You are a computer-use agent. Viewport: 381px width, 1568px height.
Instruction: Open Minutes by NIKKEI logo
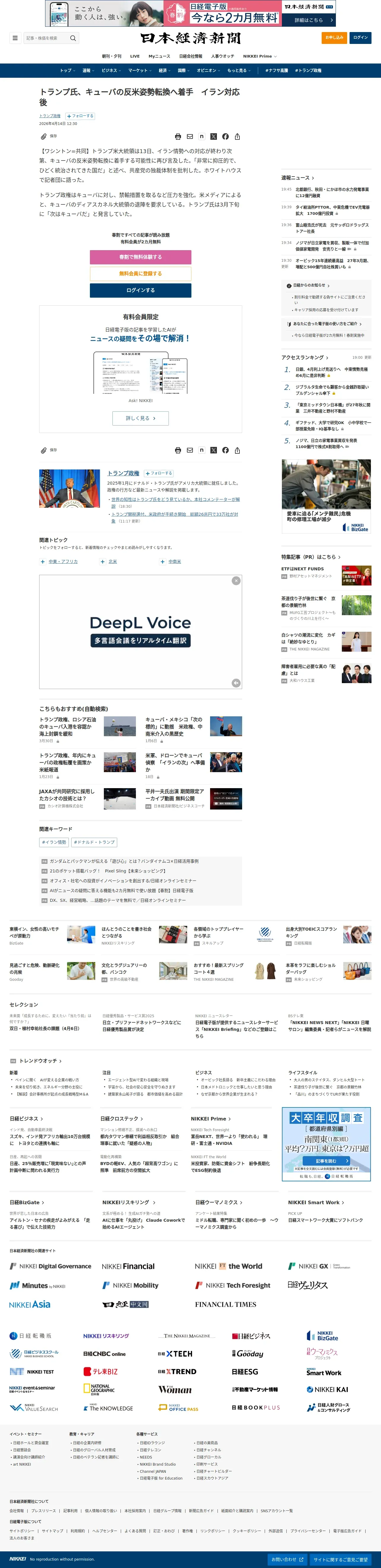tap(37, 1285)
